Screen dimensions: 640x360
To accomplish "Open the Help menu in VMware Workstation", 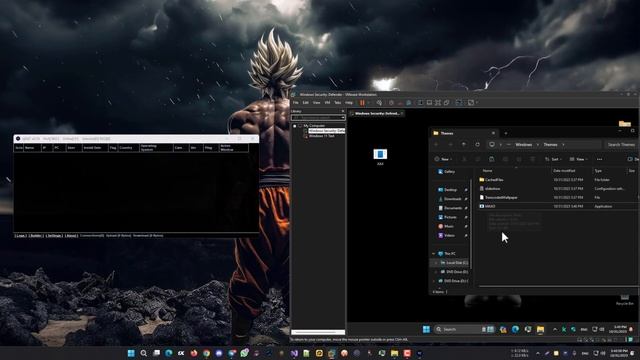I will [x=349, y=103].
